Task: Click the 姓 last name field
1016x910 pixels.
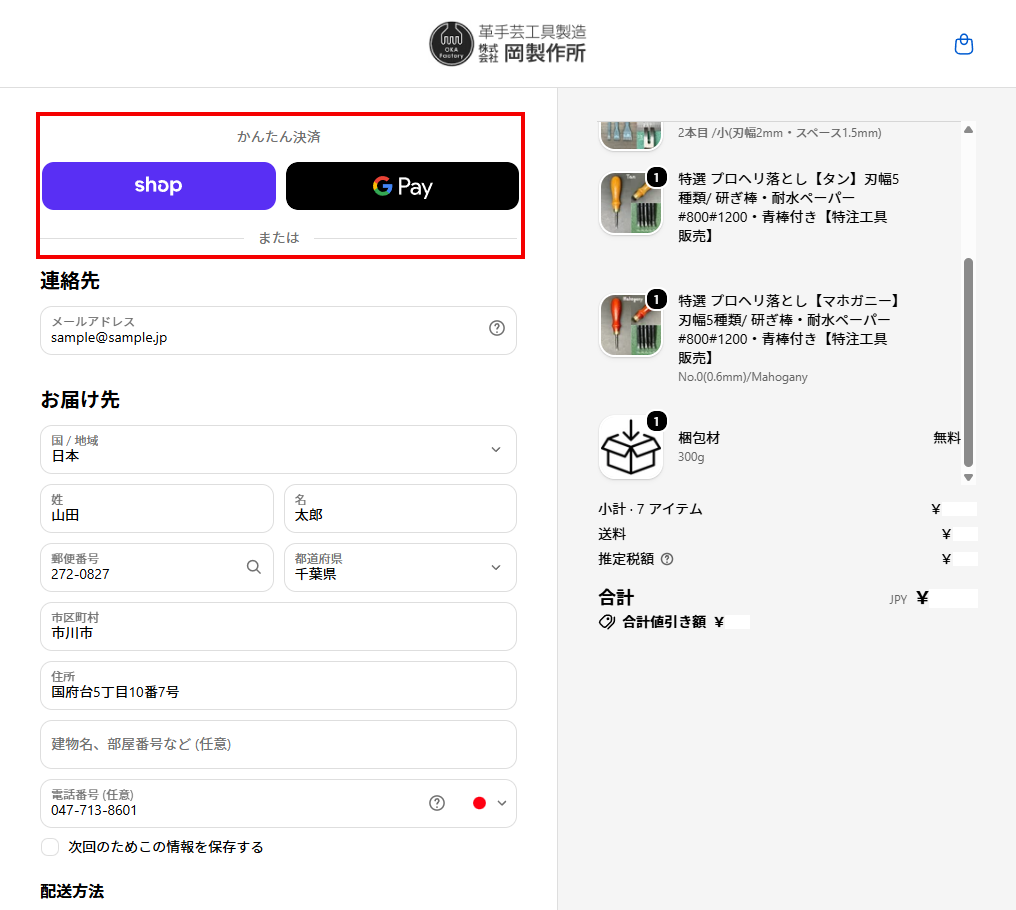Action: [x=157, y=508]
